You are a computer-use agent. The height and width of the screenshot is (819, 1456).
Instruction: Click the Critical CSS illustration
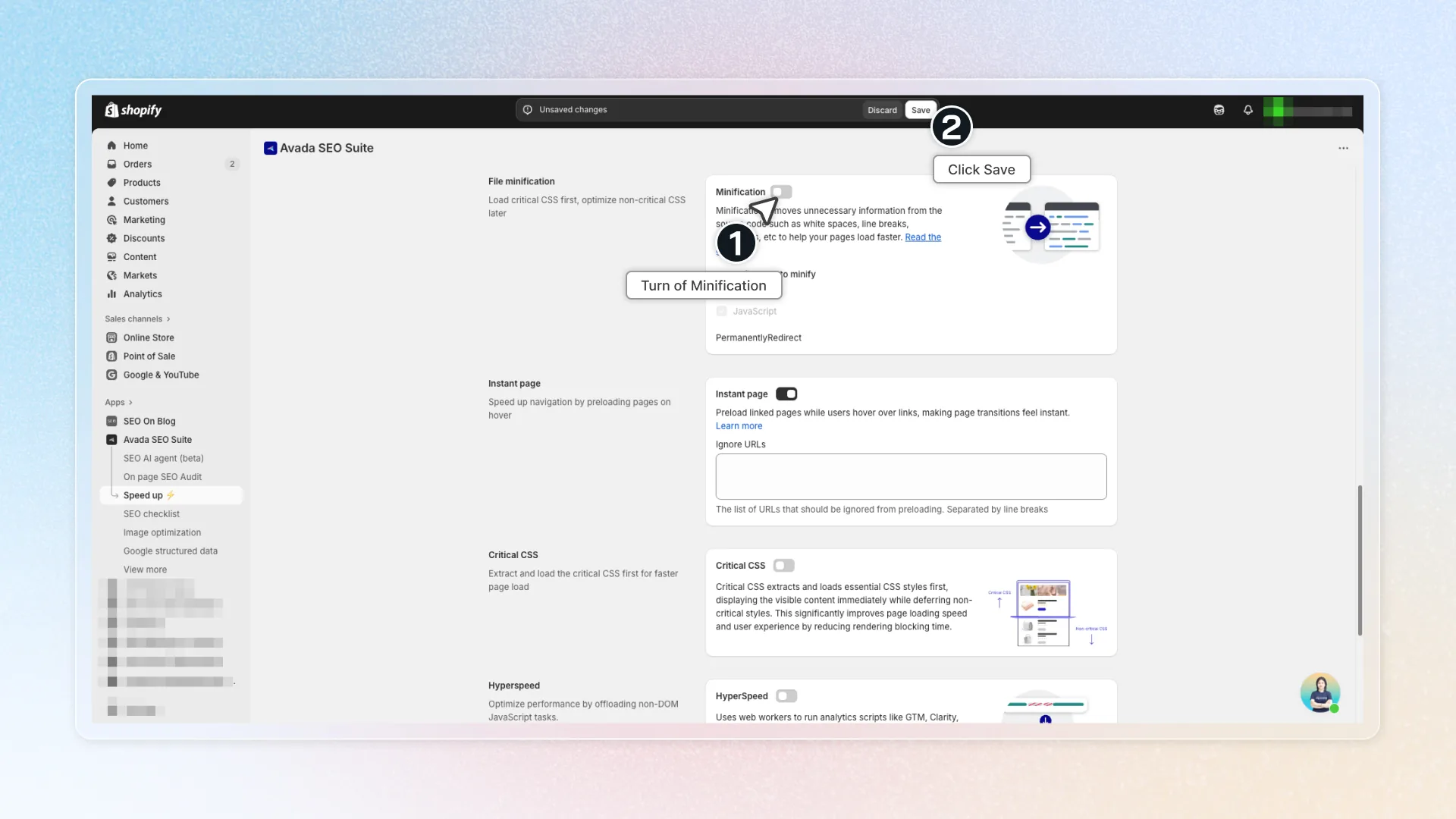1047,613
